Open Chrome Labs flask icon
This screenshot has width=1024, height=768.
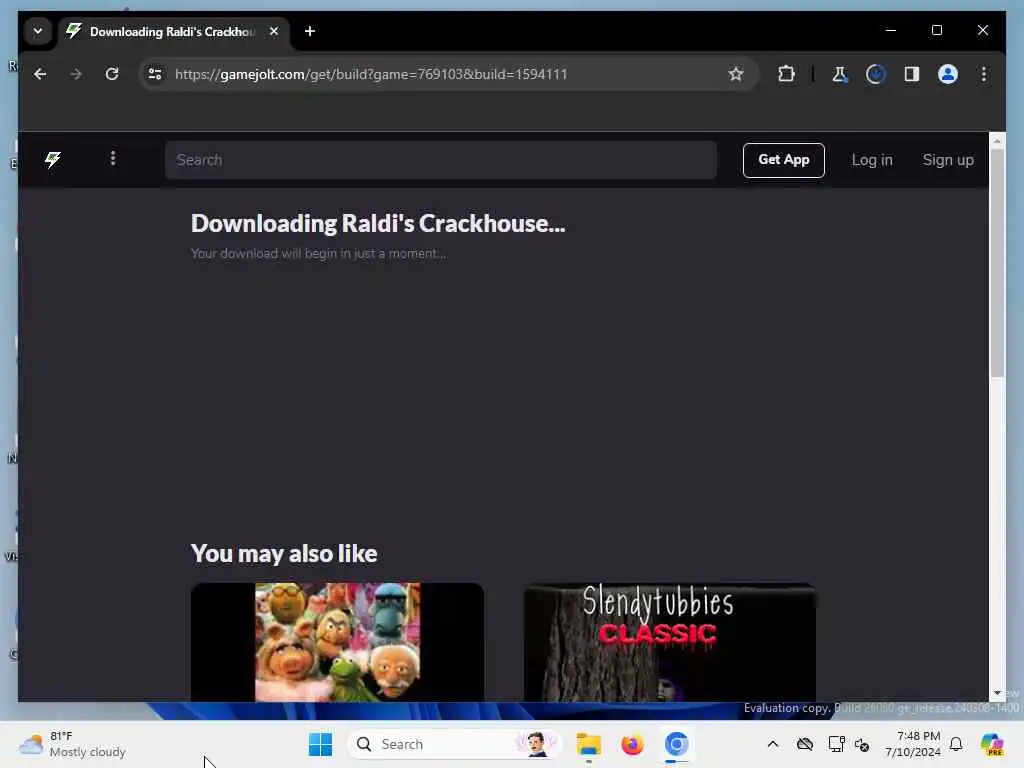(839, 74)
